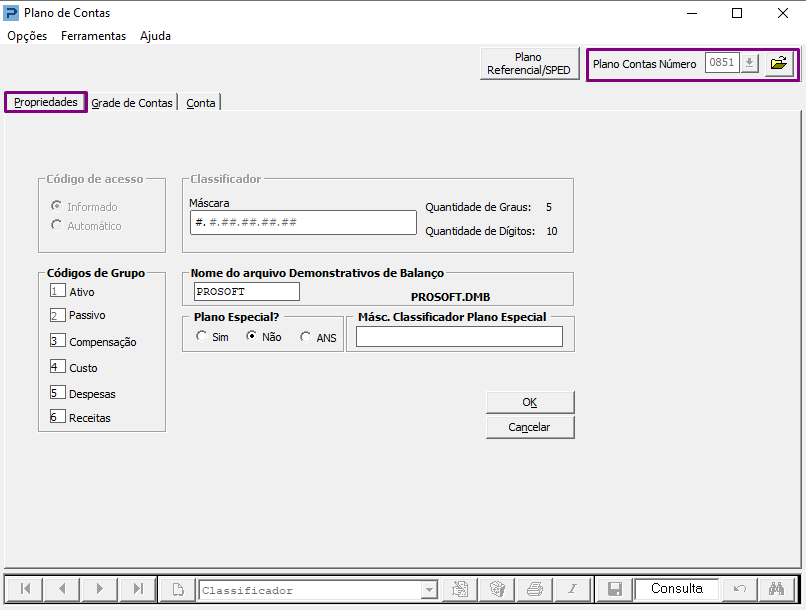The height and width of the screenshot is (610, 806).
Task: Open the Ferramentas menu
Action: [x=94, y=36]
